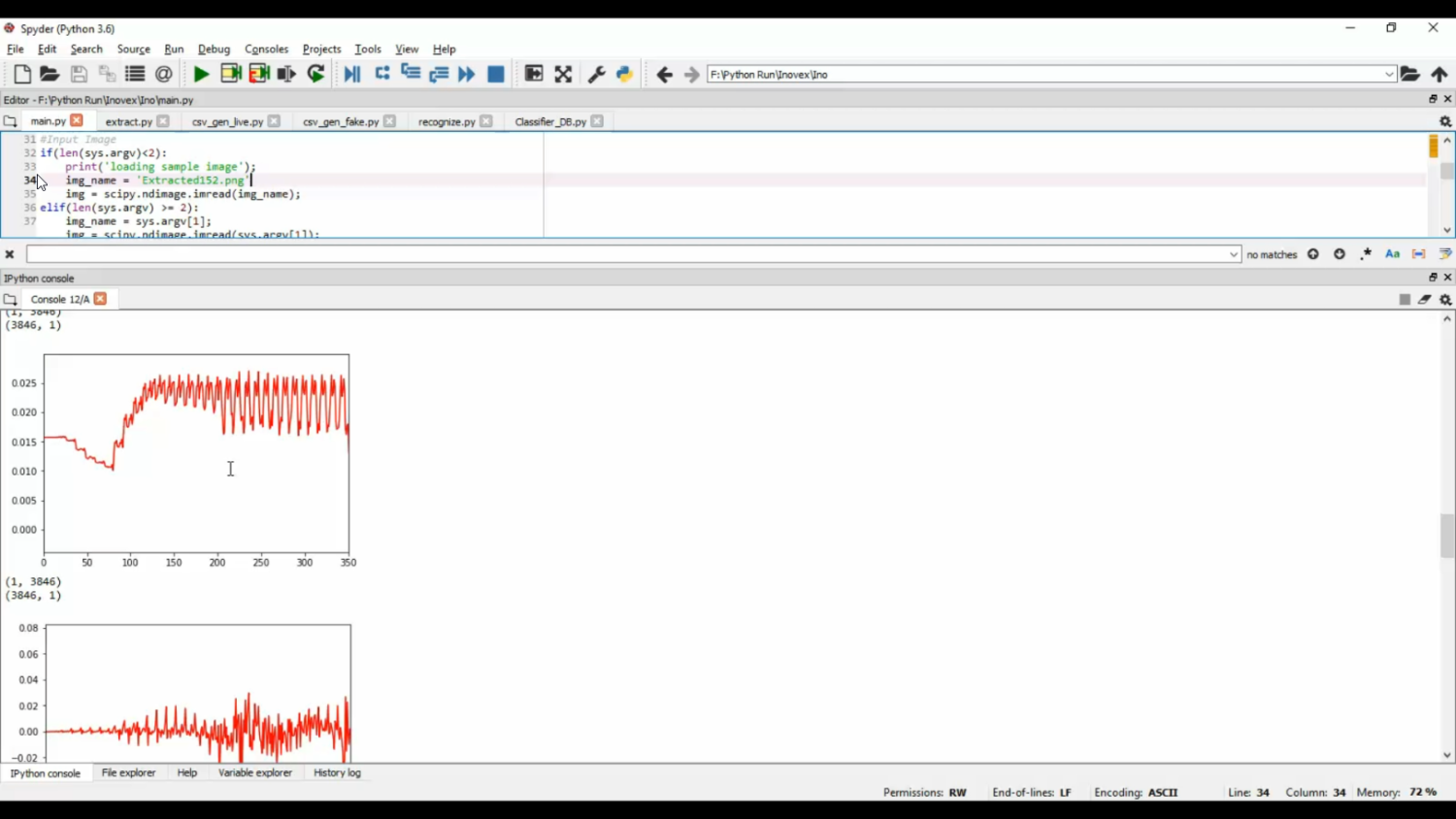Viewport: 1456px width, 819px height.
Task: Click the Run current cell icon
Action: [x=230, y=75]
